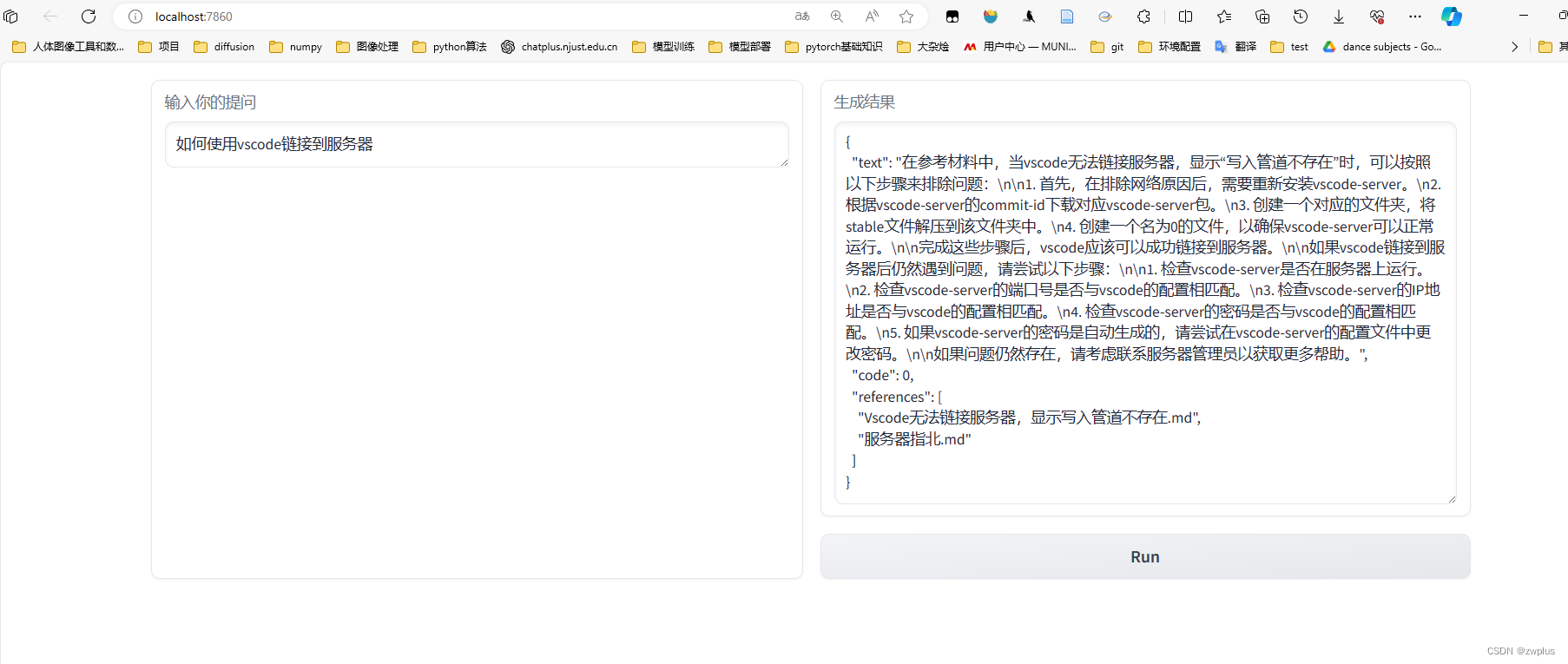Open the 模型训练 bookmark folder
This screenshot has height=664, width=1568.
pos(663,47)
